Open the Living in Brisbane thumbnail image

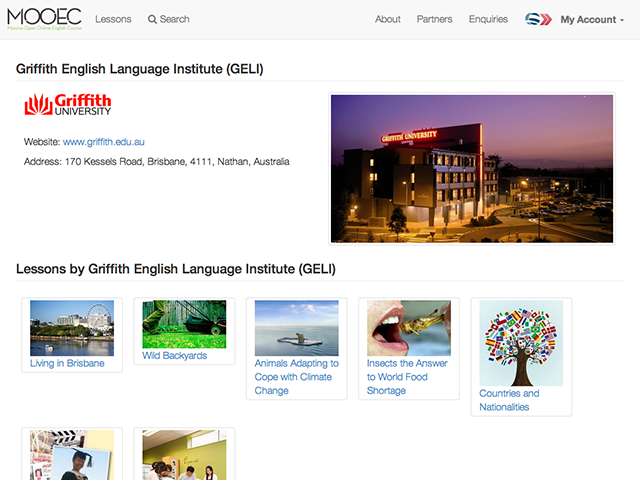coord(72,328)
